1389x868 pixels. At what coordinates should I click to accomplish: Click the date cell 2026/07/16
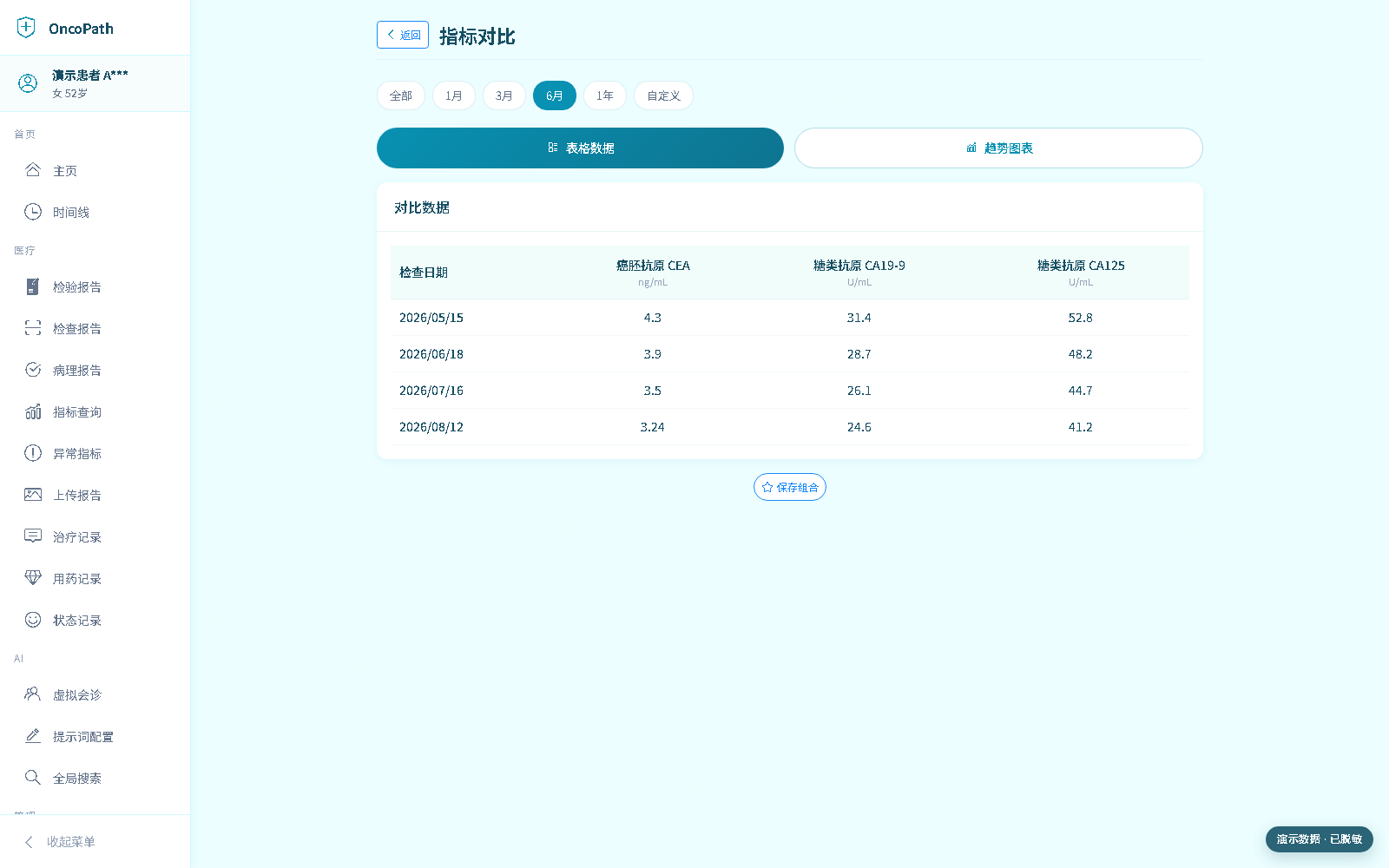coord(431,391)
